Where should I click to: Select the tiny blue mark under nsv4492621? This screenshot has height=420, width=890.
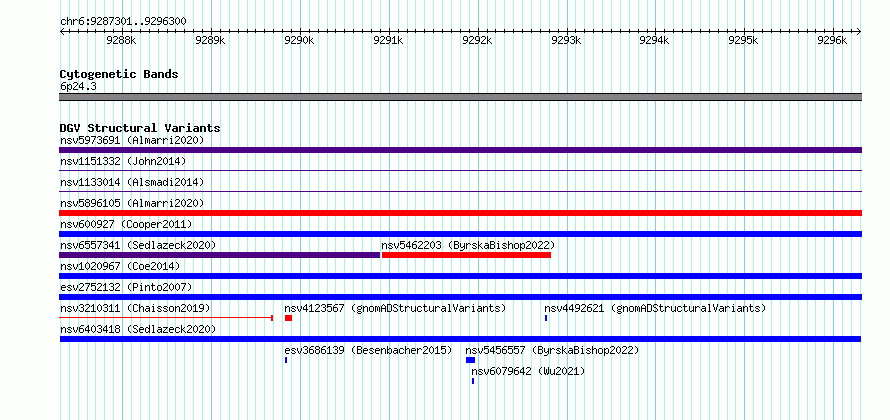click(546, 318)
